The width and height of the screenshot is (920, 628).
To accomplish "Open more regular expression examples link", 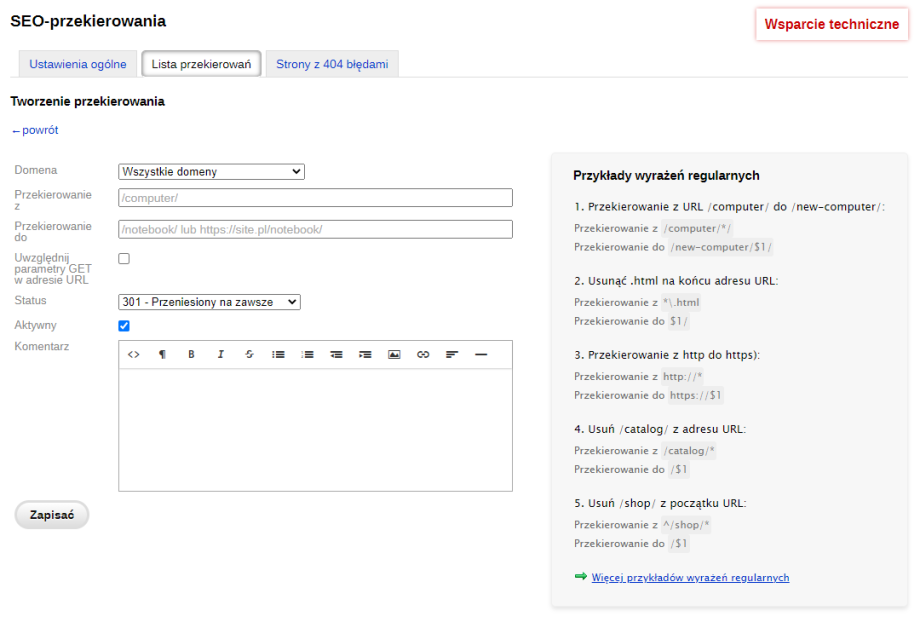I will 690,578.
